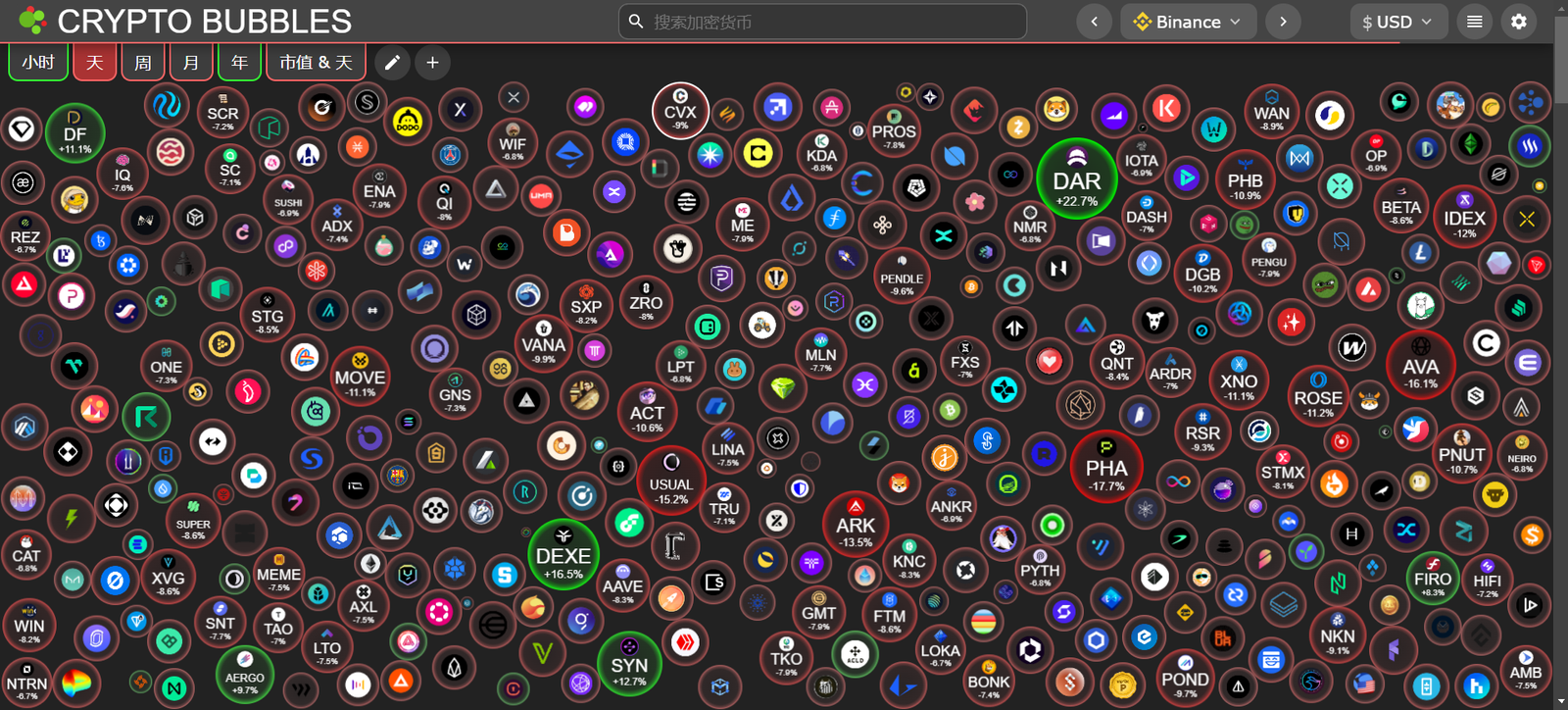This screenshot has width=1568, height=710.
Task: Edit the current chart configuration pencil
Action: [x=392, y=63]
